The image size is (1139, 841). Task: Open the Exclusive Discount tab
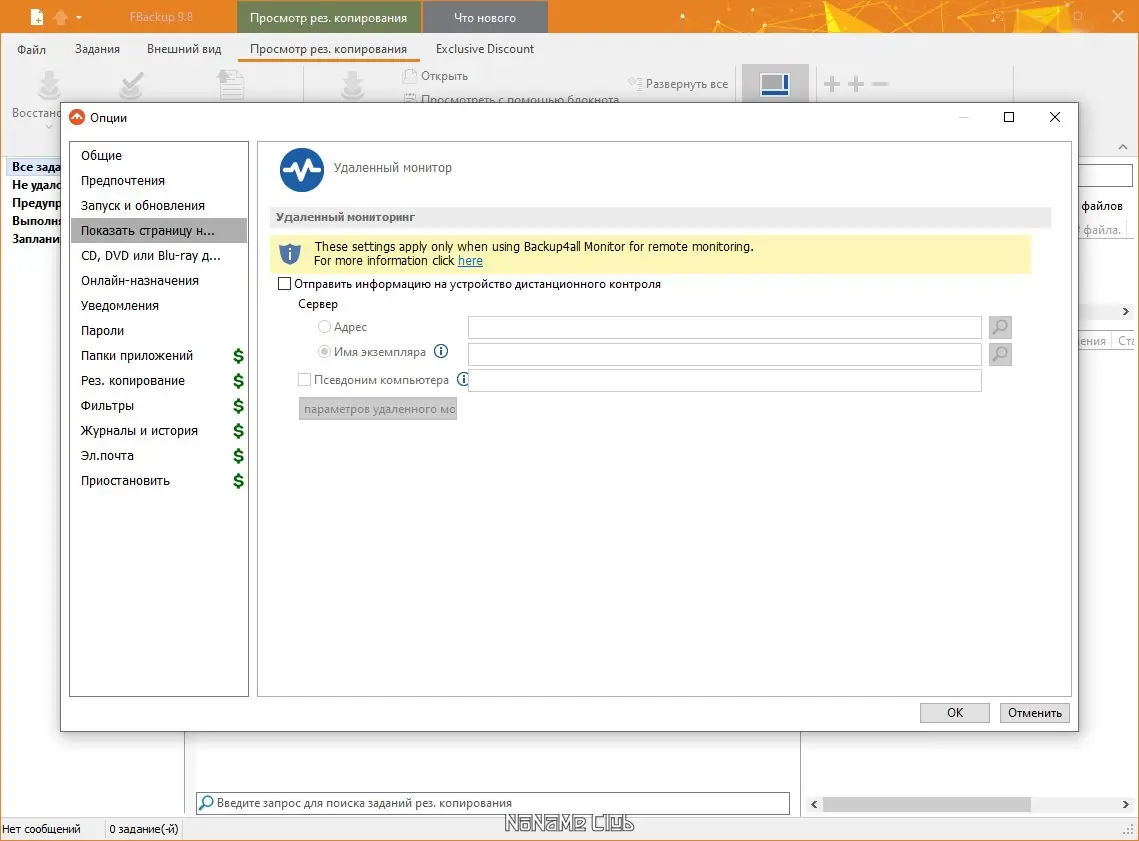coord(485,49)
